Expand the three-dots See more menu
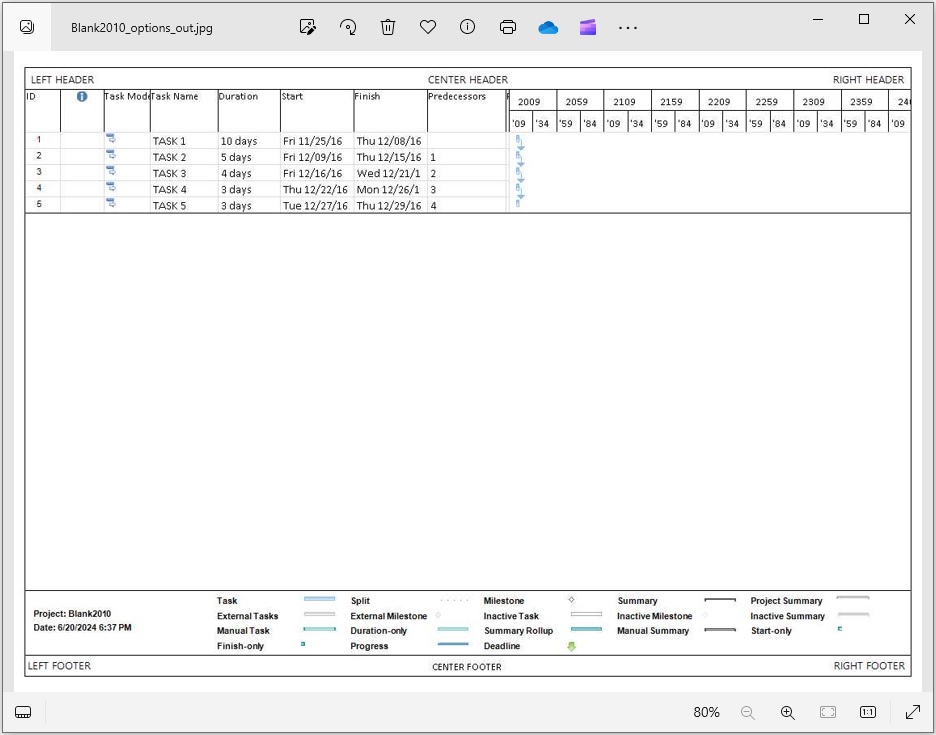The height and width of the screenshot is (735, 936). (628, 28)
